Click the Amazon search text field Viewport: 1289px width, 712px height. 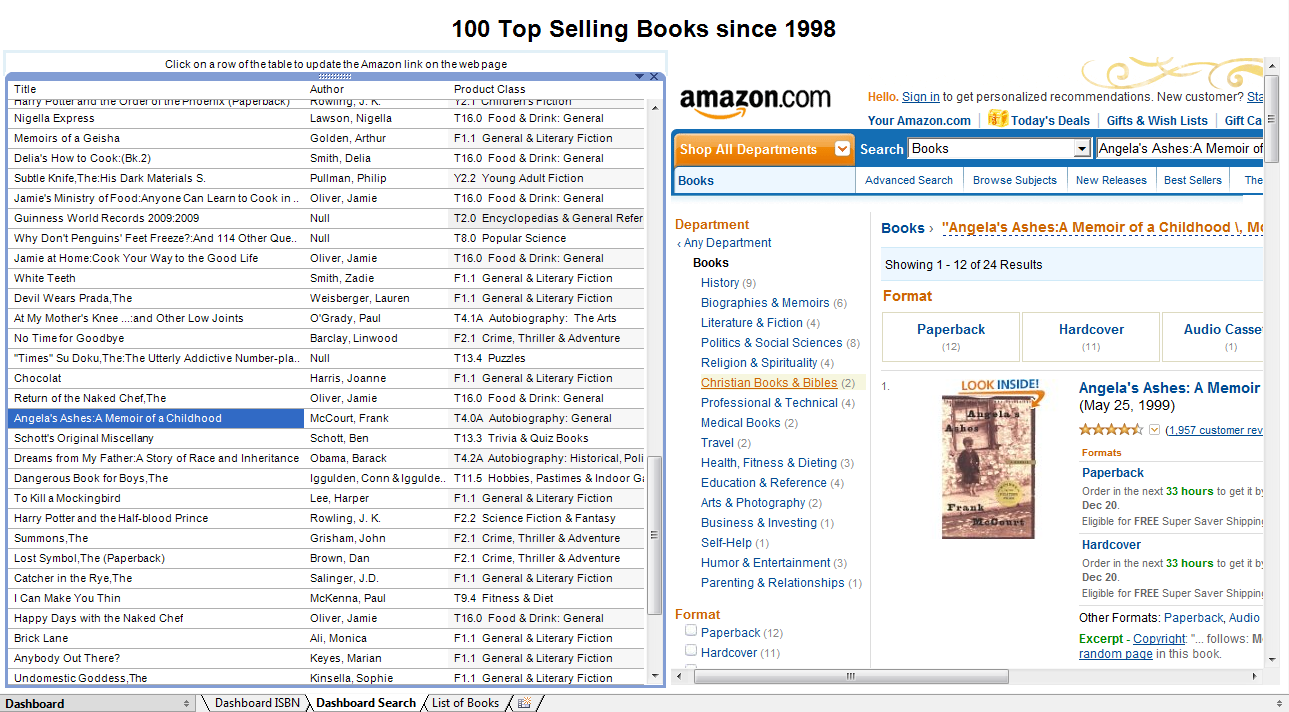pyautogui.click(x=1179, y=149)
